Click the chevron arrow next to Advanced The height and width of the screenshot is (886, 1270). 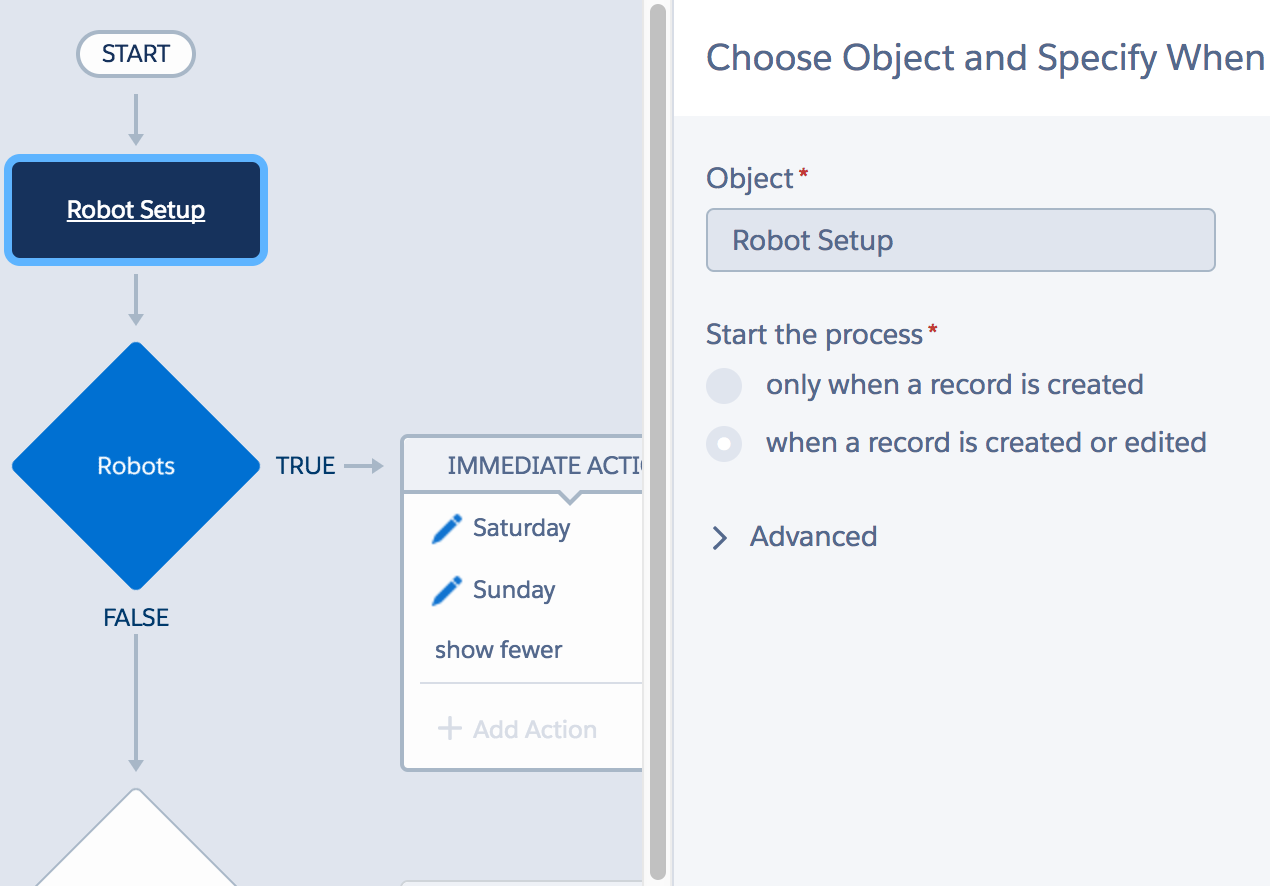[719, 538]
